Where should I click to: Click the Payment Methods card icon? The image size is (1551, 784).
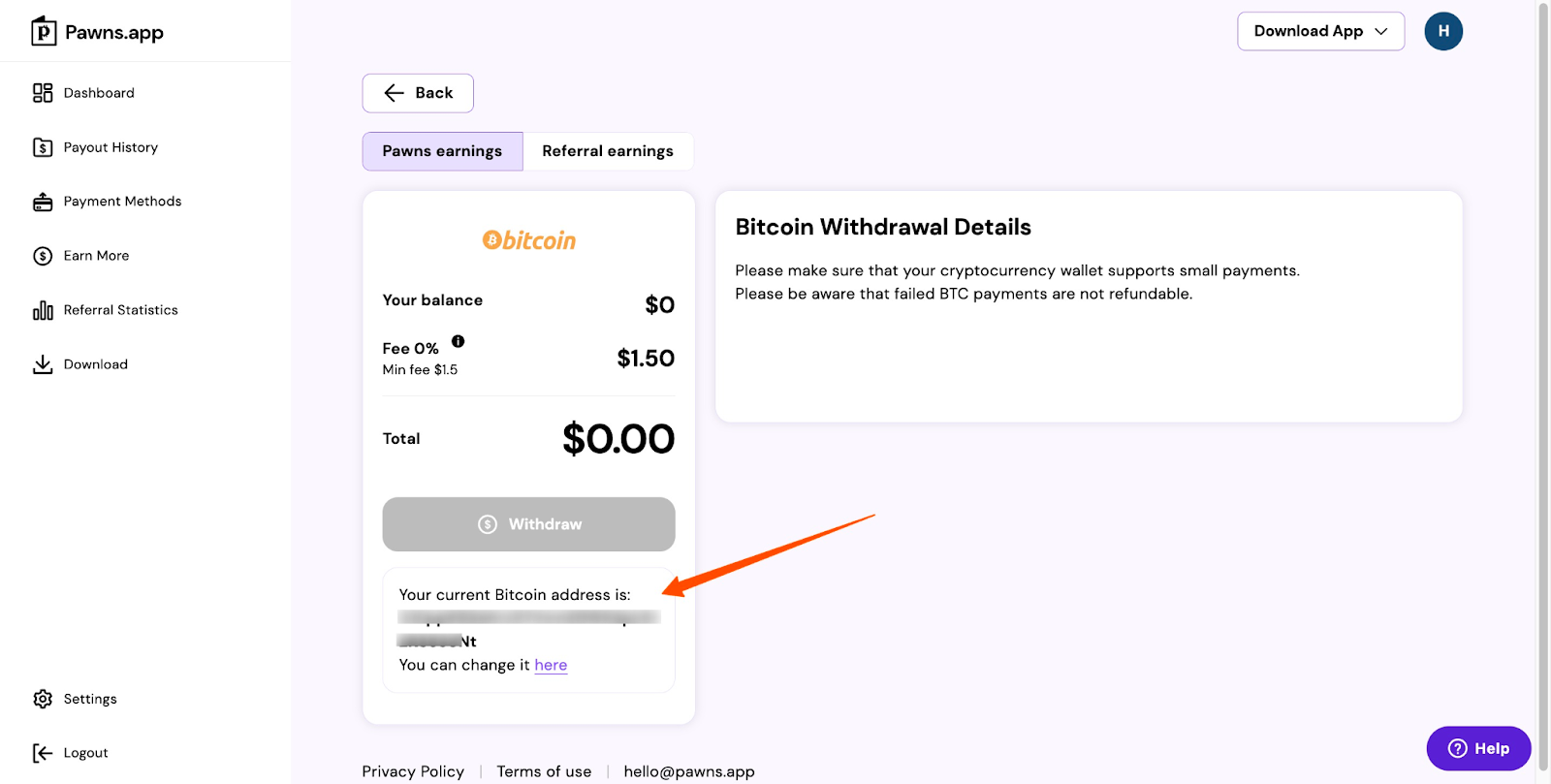43,202
